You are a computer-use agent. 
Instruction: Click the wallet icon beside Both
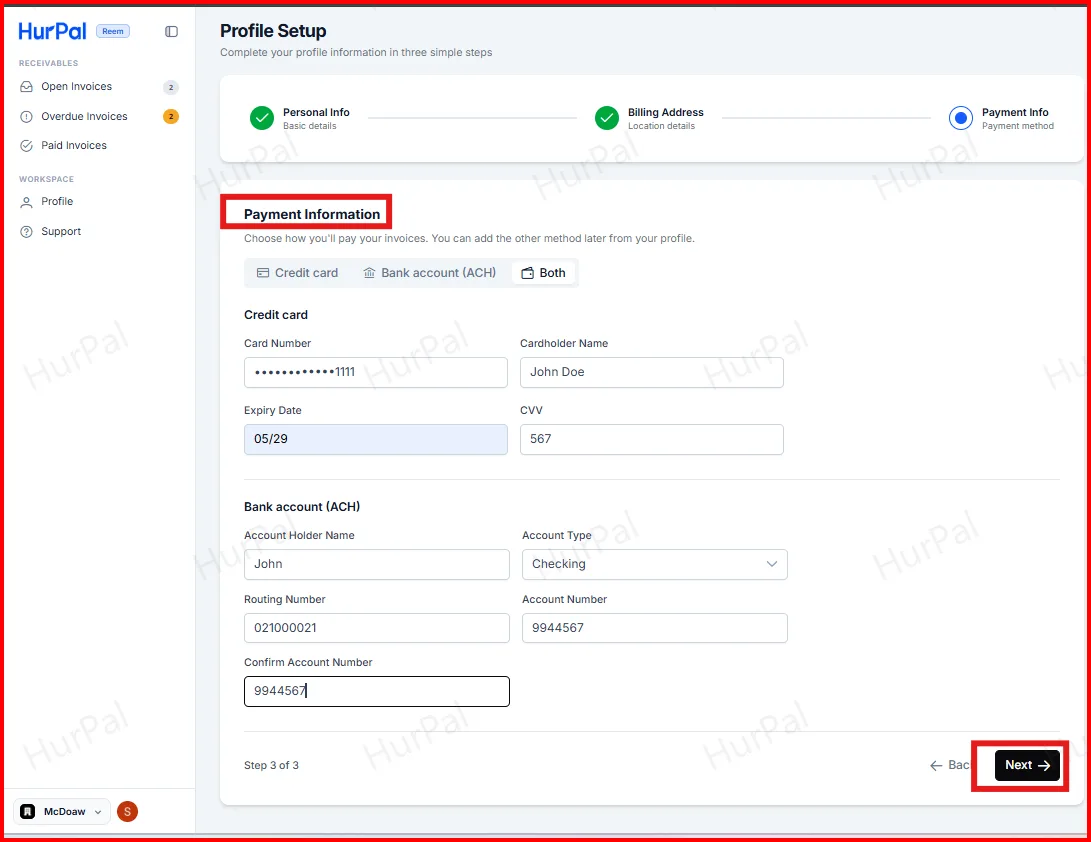(x=527, y=273)
